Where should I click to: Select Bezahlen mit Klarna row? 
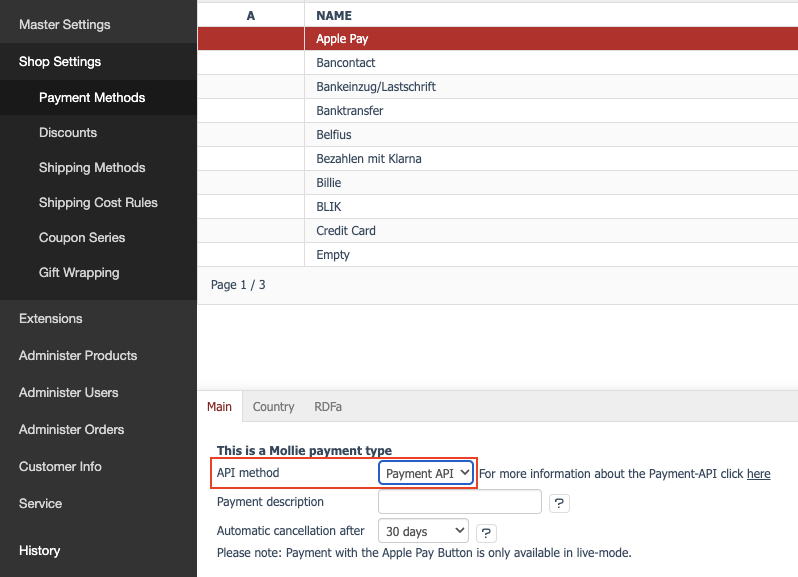click(x=498, y=159)
